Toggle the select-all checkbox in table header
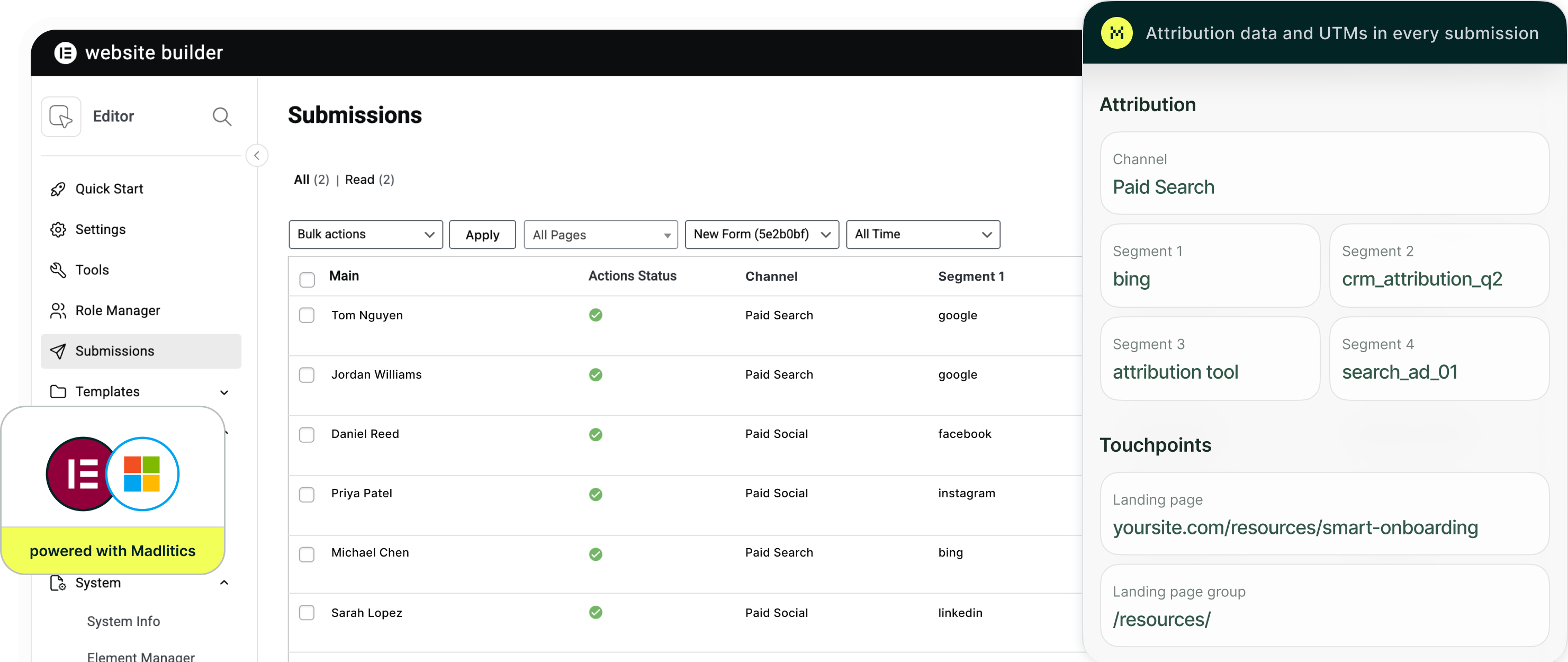The width and height of the screenshot is (1568, 662). click(307, 279)
